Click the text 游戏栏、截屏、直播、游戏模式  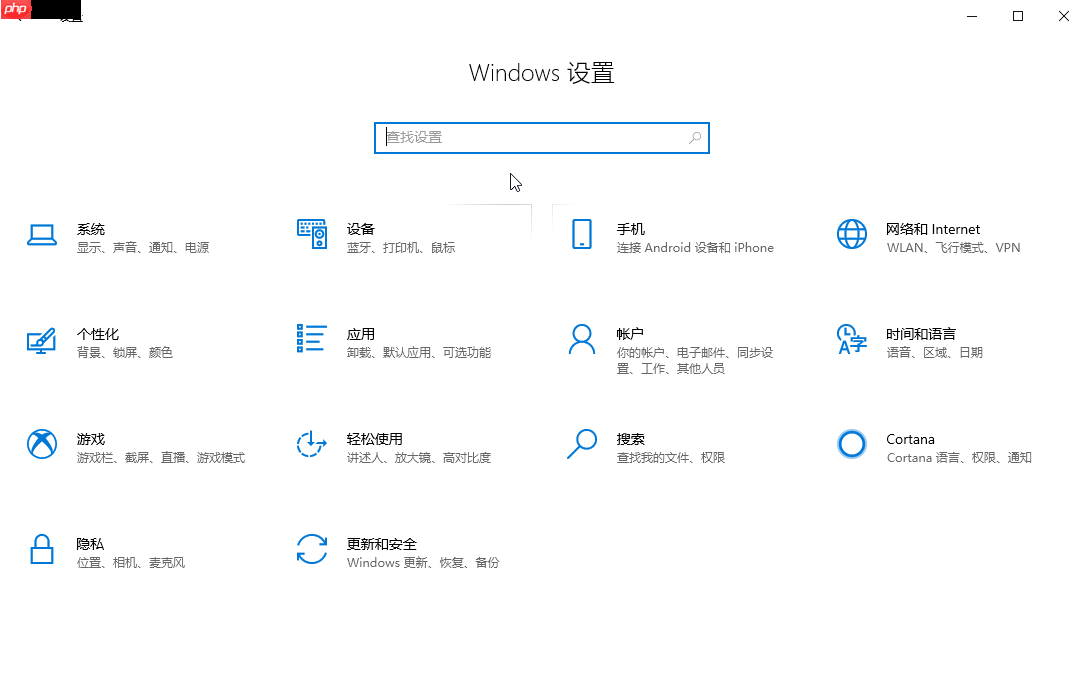[x=161, y=458]
